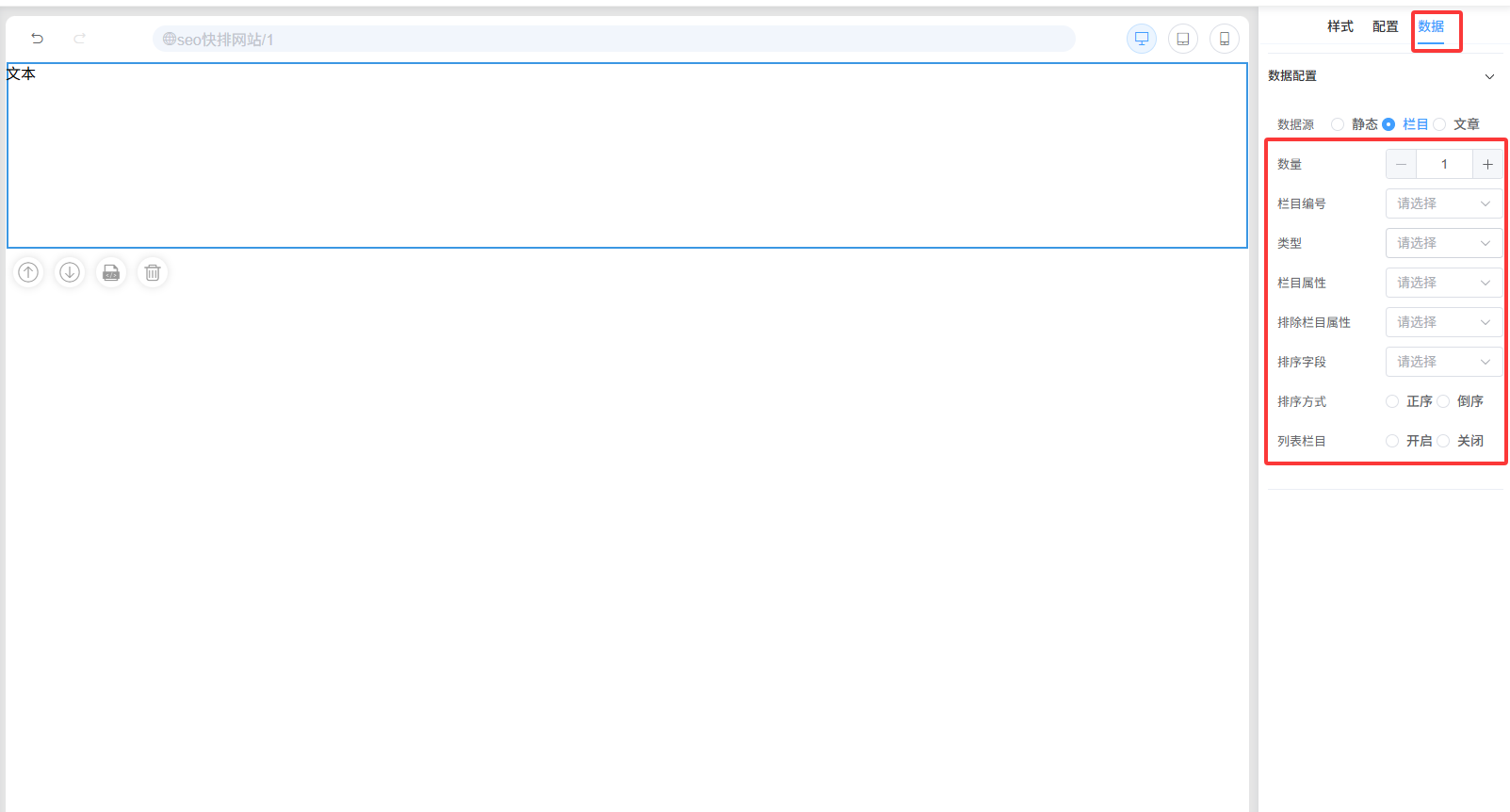1510x812 pixels.
Task: Increase 数量 with the plus button
Action: (1487, 164)
